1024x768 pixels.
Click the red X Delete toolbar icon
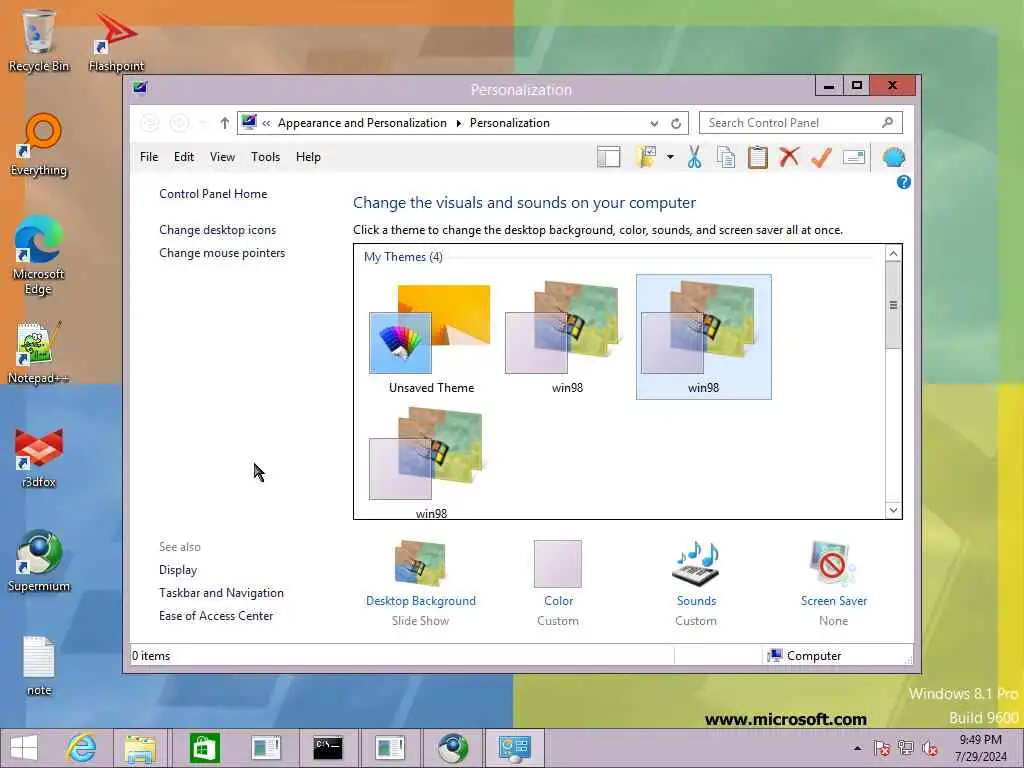(x=790, y=157)
